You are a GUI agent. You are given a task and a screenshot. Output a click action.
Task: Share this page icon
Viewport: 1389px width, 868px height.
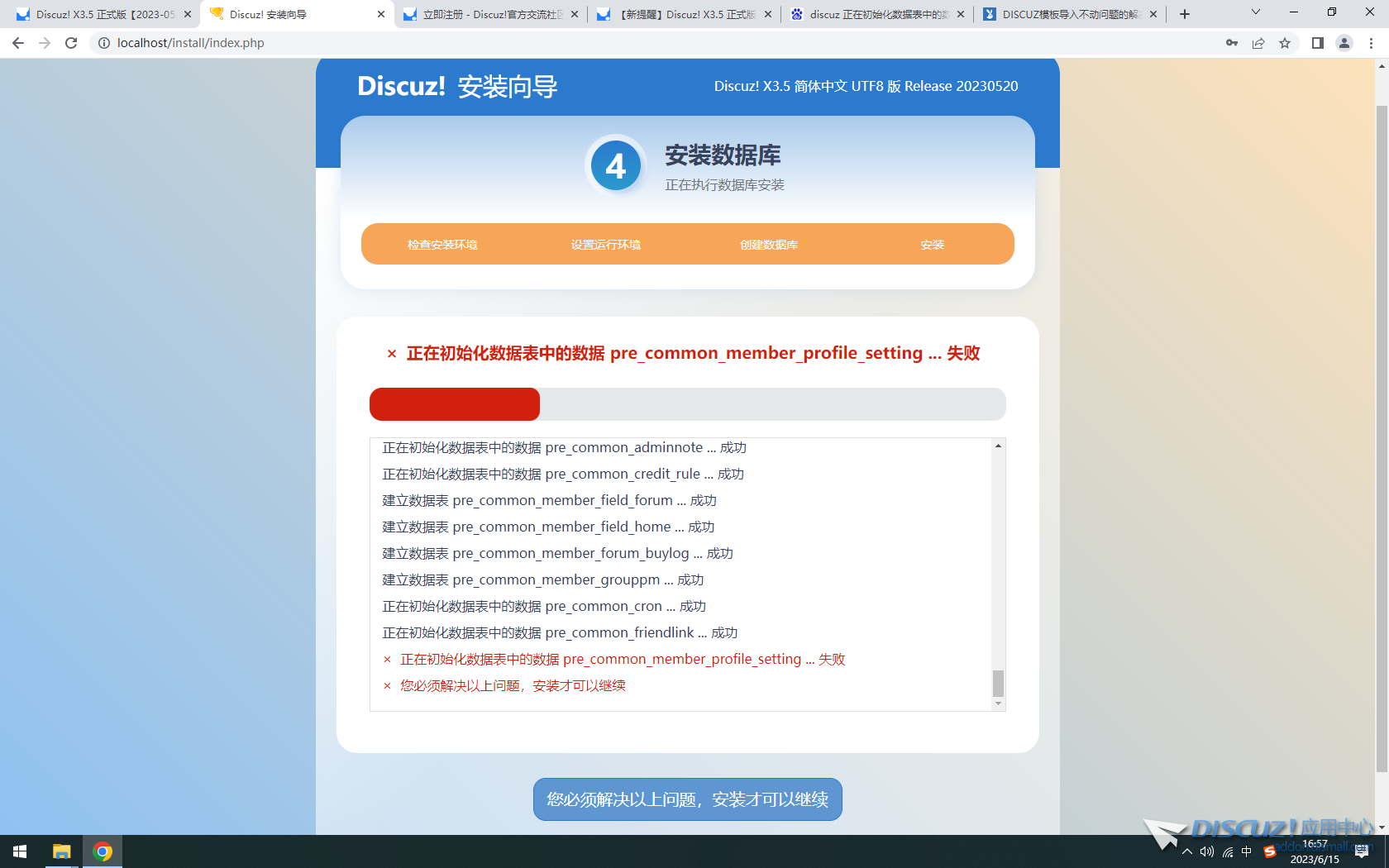(x=1258, y=43)
